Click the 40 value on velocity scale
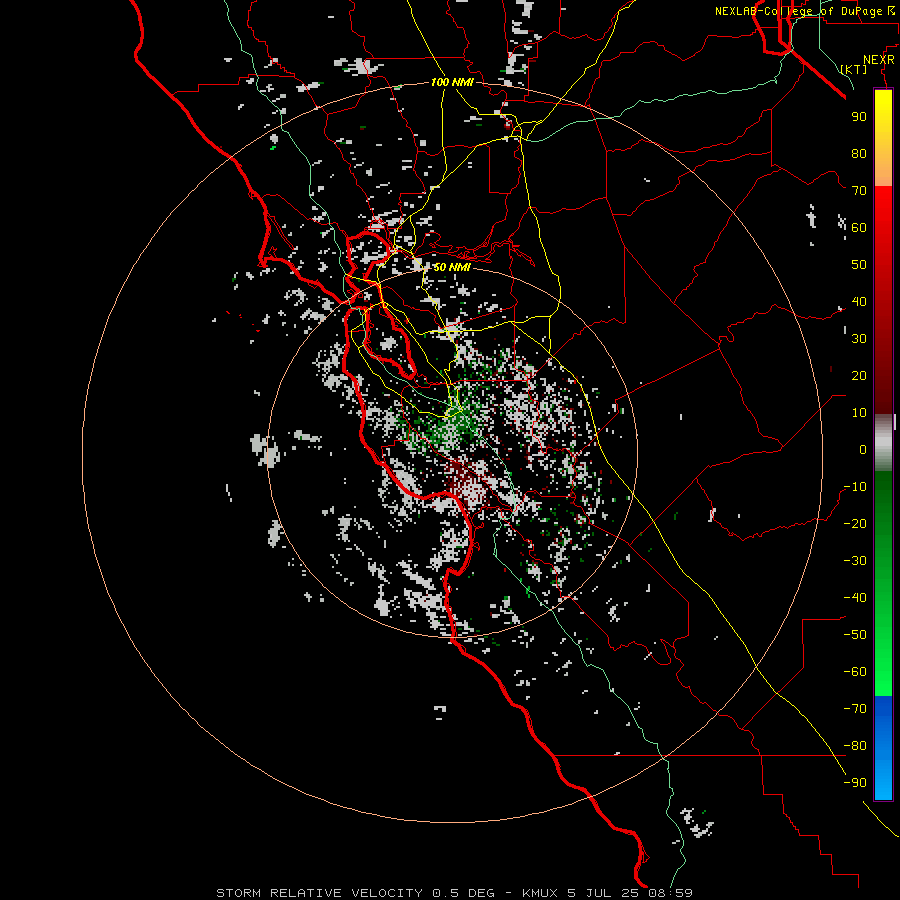The width and height of the screenshot is (900, 900). (859, 301)
